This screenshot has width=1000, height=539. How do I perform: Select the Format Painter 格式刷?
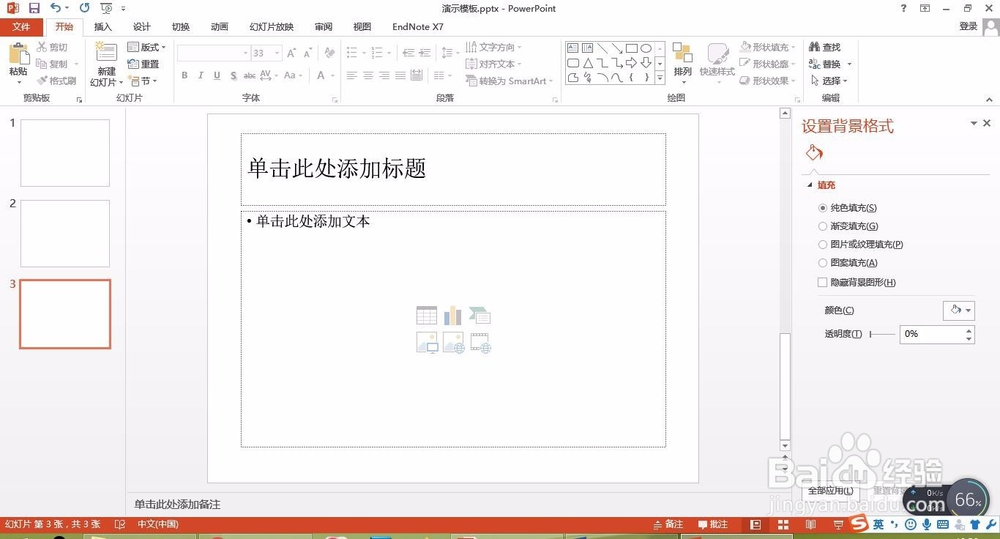[57, 80]
